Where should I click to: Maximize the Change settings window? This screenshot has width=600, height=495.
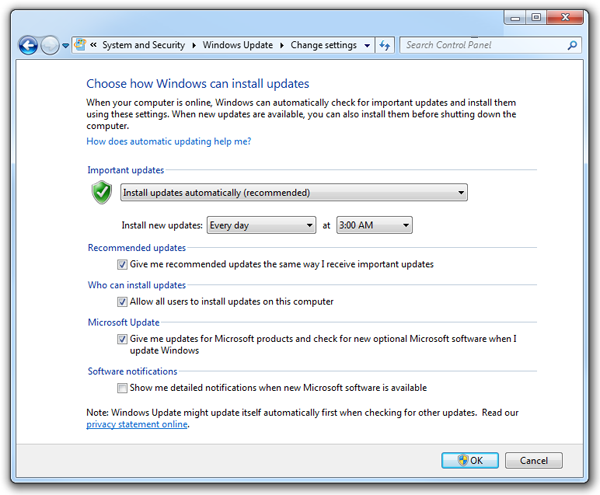(536, 18)
